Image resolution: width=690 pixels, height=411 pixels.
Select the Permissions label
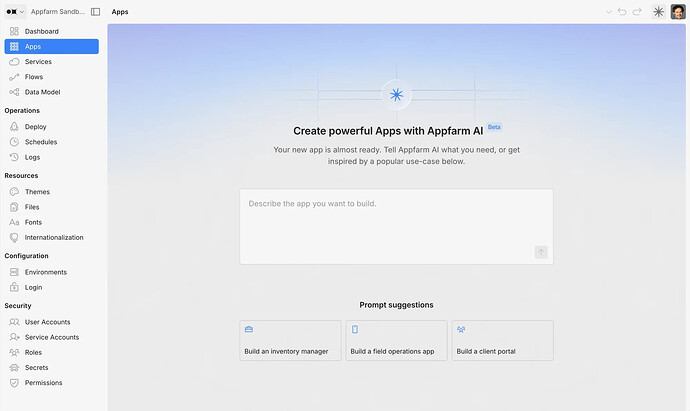click(x=44, y=383)
